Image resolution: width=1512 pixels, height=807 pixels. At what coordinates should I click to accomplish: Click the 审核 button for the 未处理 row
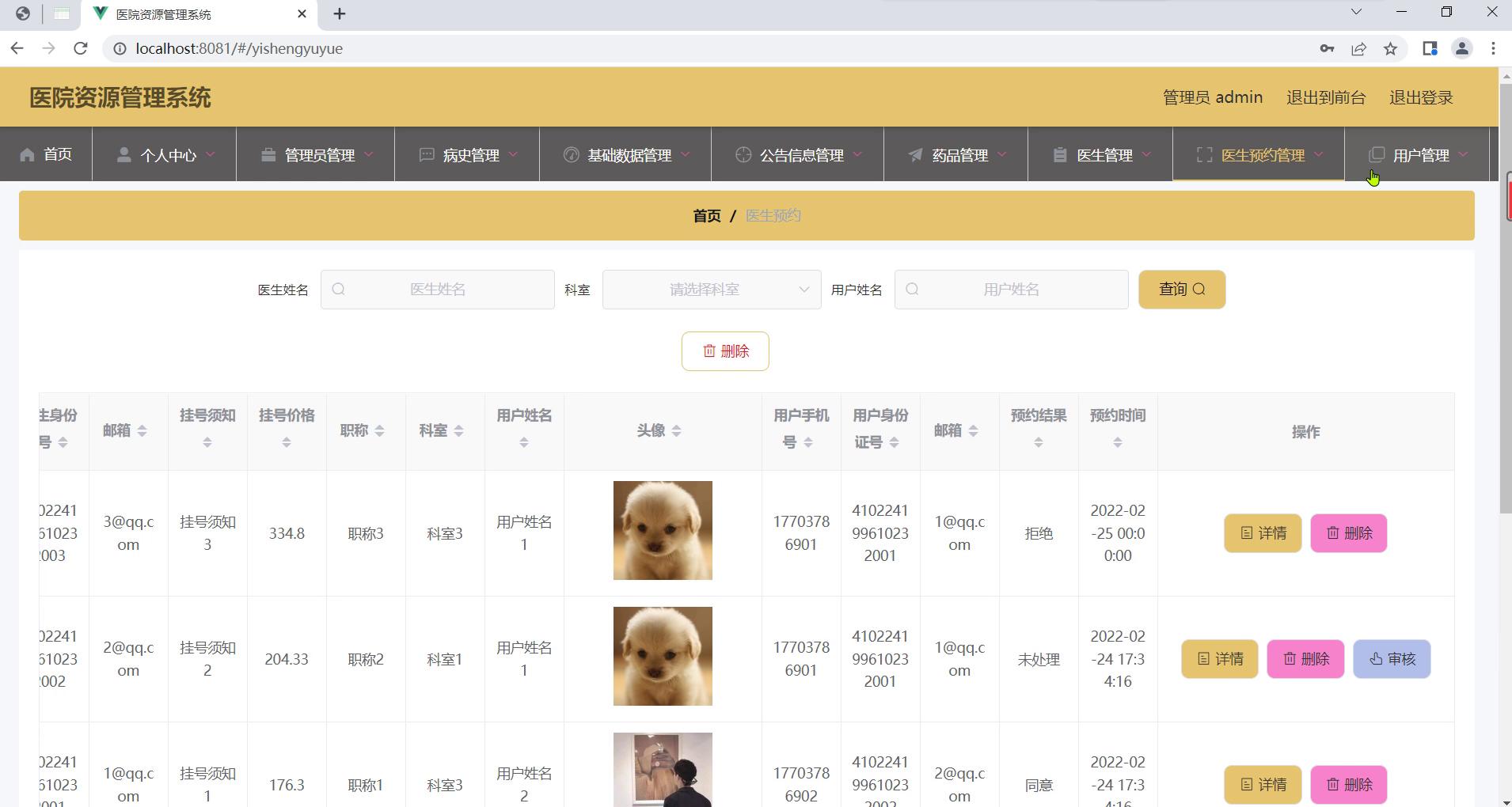(1391, 659)
